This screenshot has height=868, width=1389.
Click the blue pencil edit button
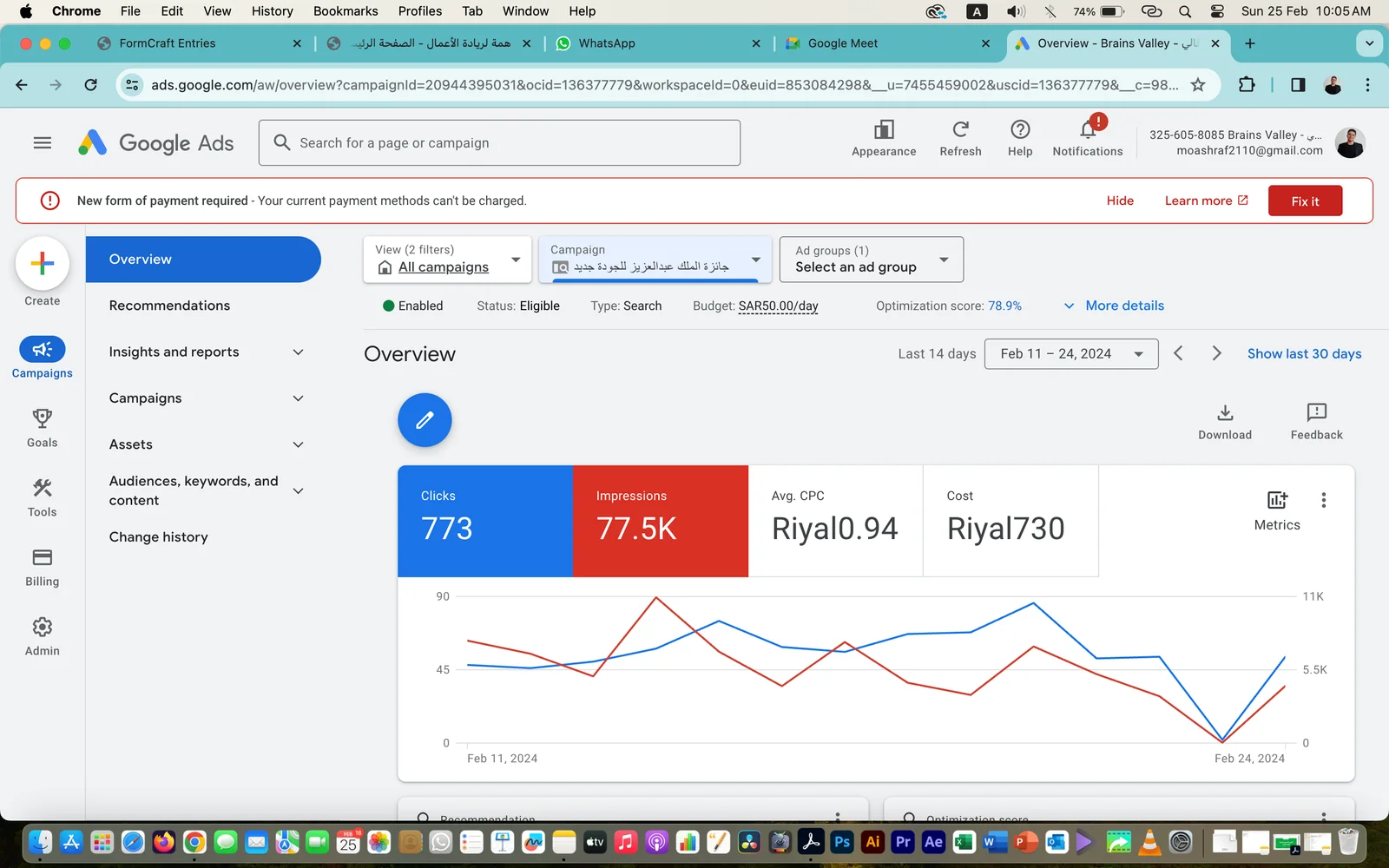425,420
